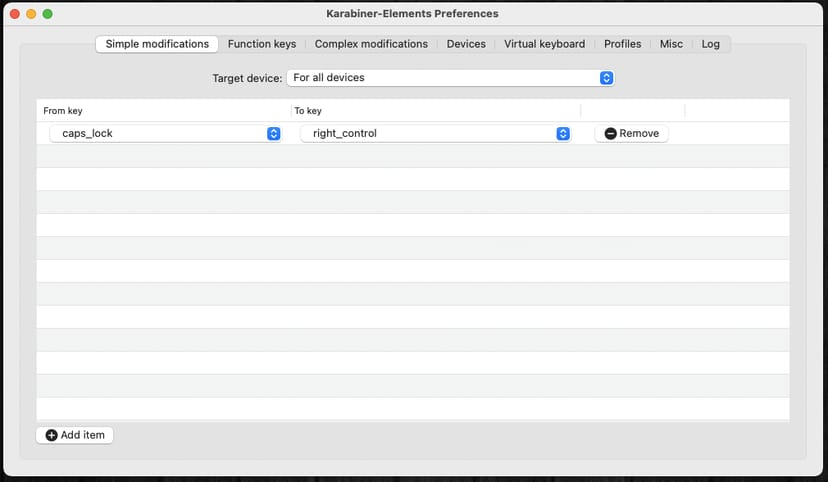View the Log tab
Image resolution: width=828 pixels, height=482 pixels.
[x=710, y=44]
